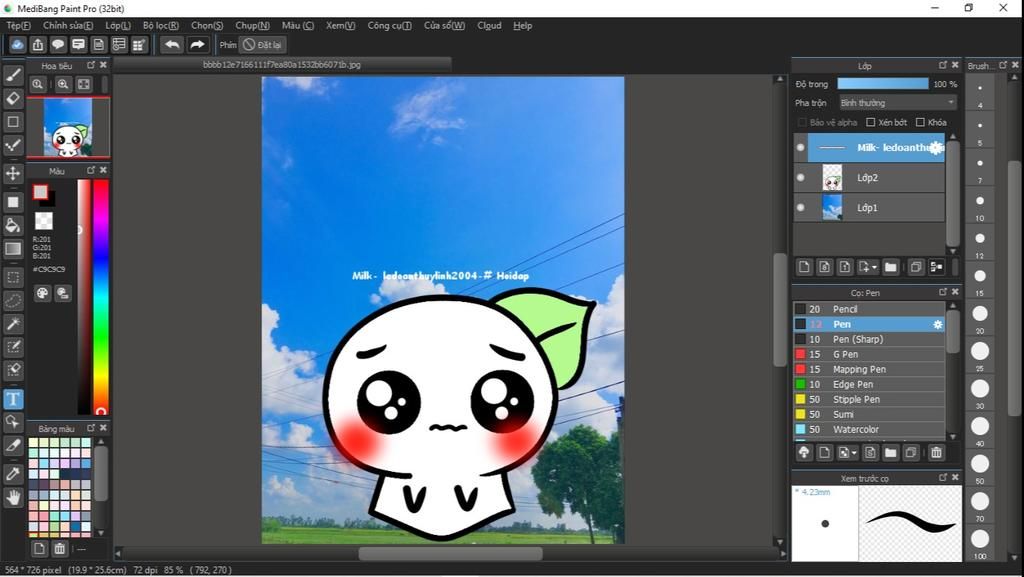The height and width of the screenshot is (577, 1024).
Task: Switch to the bbbb12e7166111f7ea80a1532bb6071b.jpg tab
Action: tap(281, 65)
